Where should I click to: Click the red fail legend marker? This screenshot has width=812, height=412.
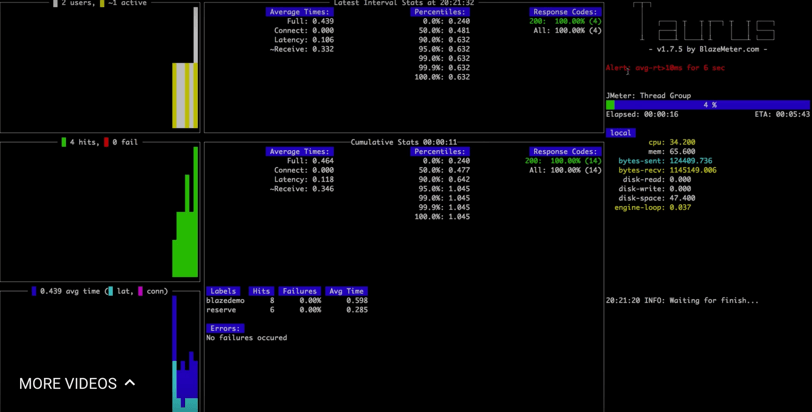pos(106,143)
